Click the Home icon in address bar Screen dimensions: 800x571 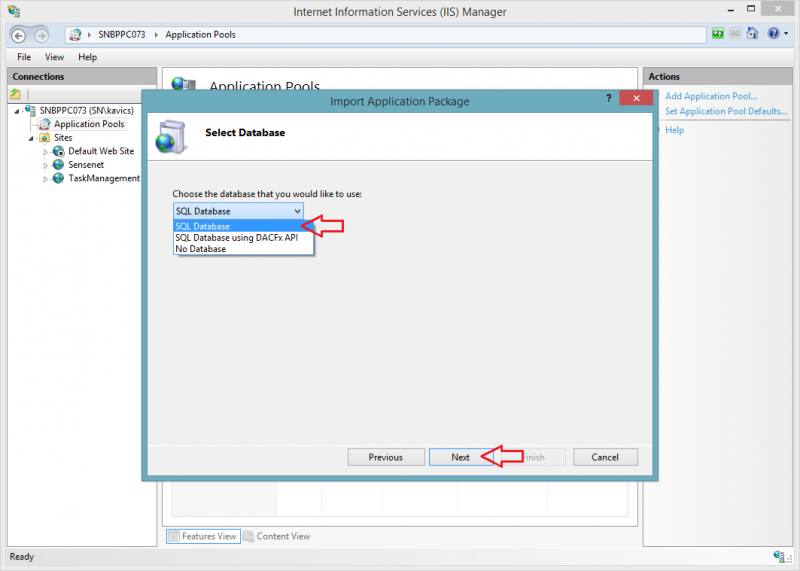click(752, 34)
